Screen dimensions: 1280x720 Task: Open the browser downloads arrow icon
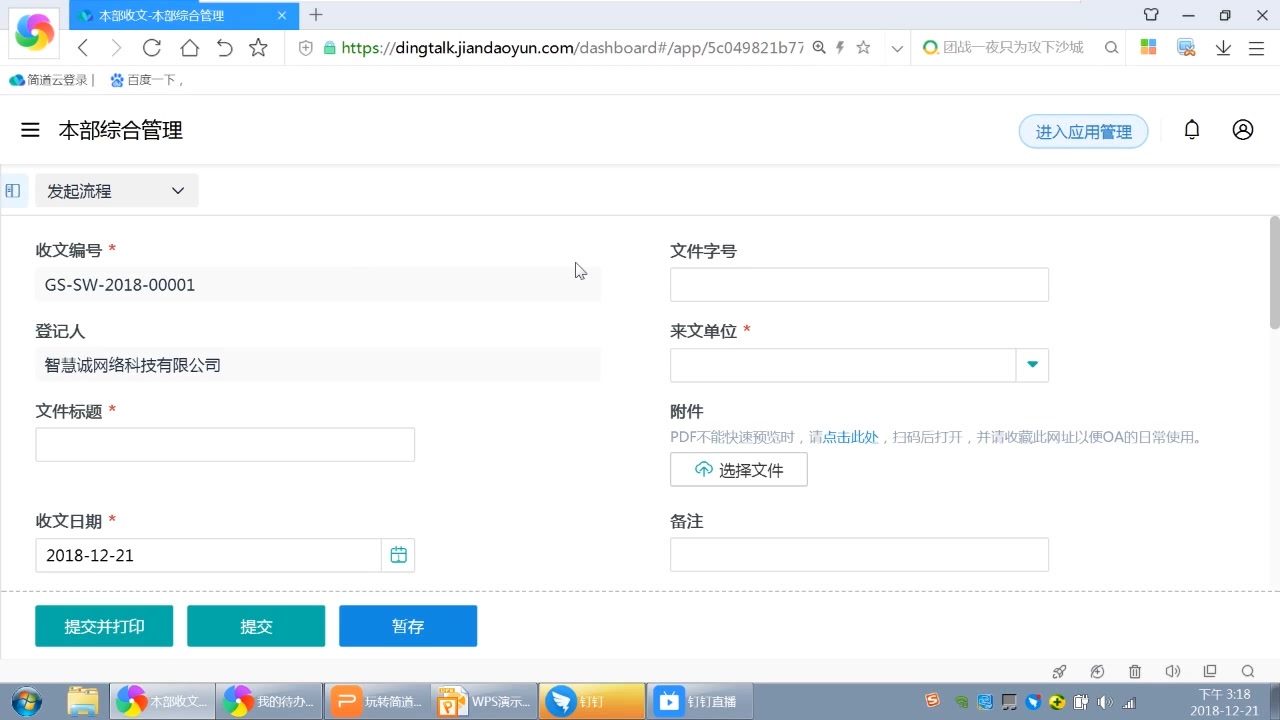pyautogui.click(x=1223, y=48)
